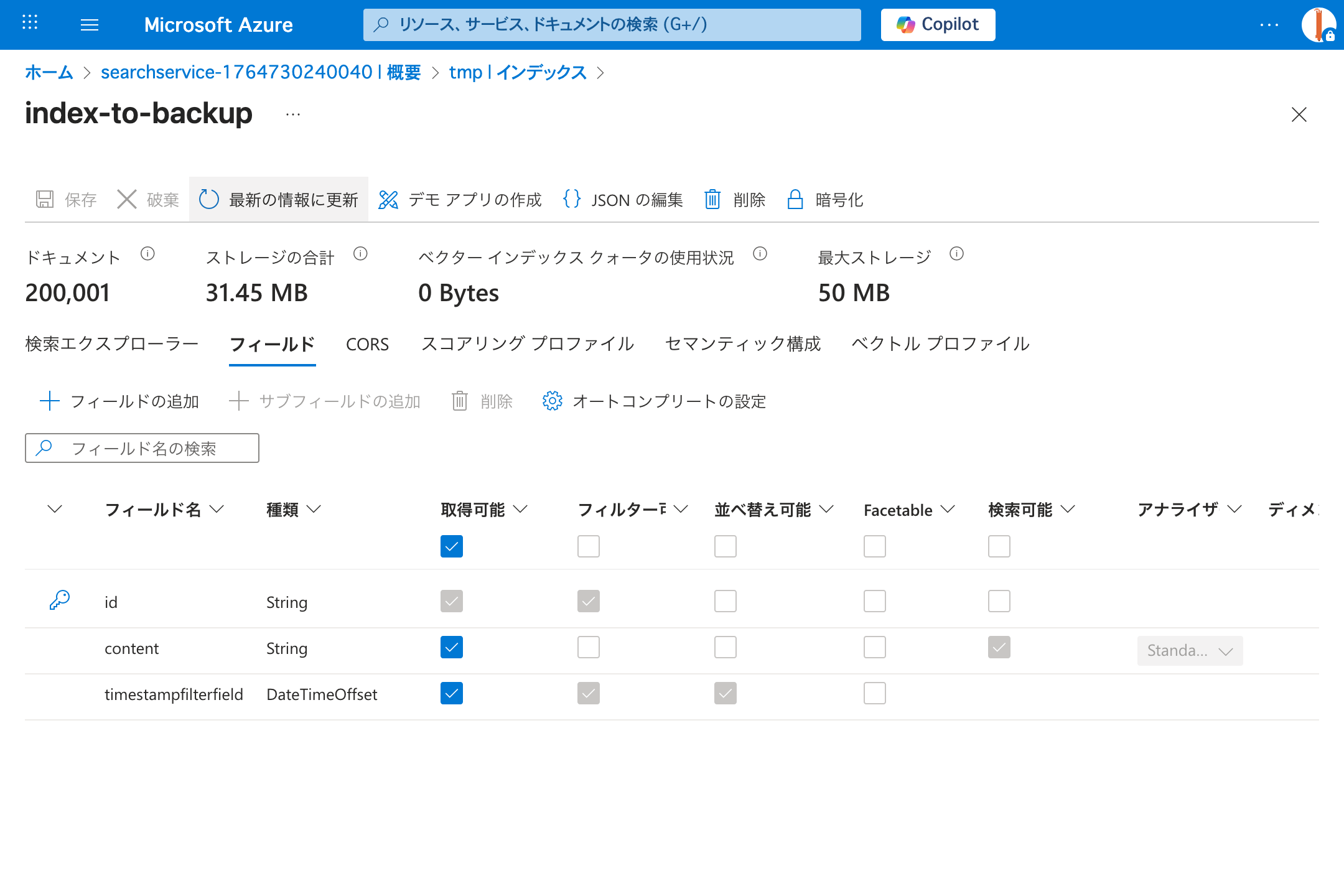Image resolution: width=1344 pixels, height=896 pixels.
Task: Open the autocomplete settings gear icon
Action: pos(553,401)
